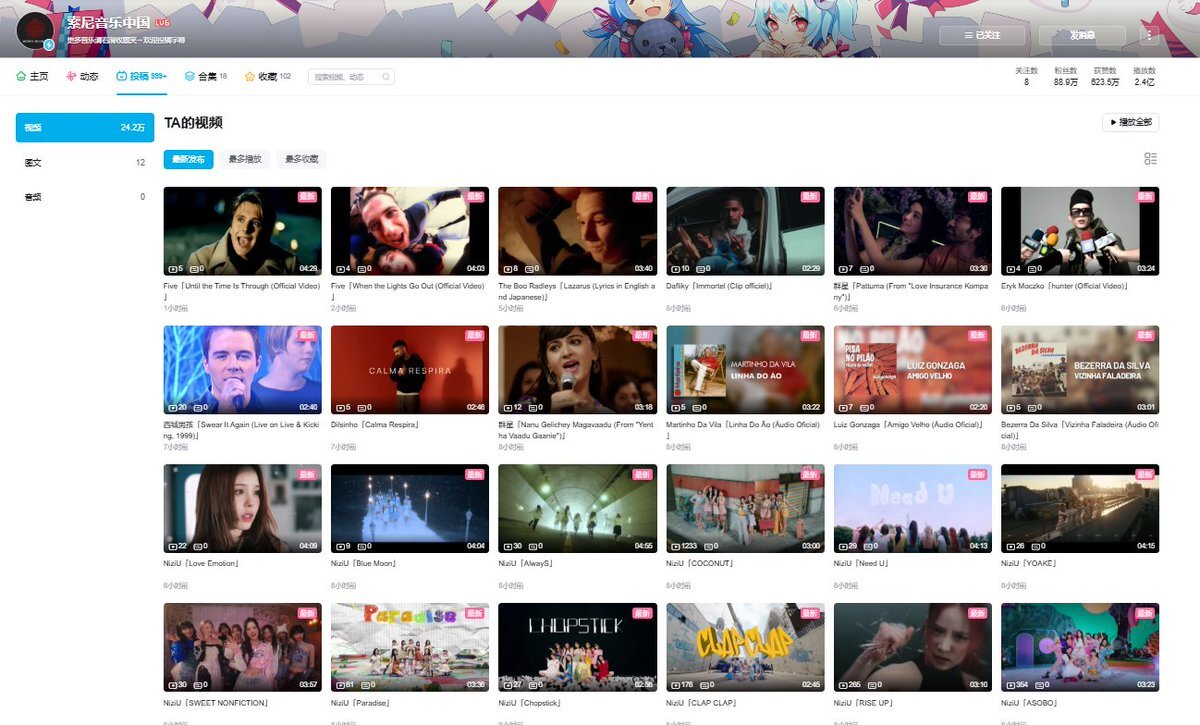The height and width of the screenshot is (725, 1200).
Task: Click the 索尼音乐中国 profile avatar
Action: 35,31
